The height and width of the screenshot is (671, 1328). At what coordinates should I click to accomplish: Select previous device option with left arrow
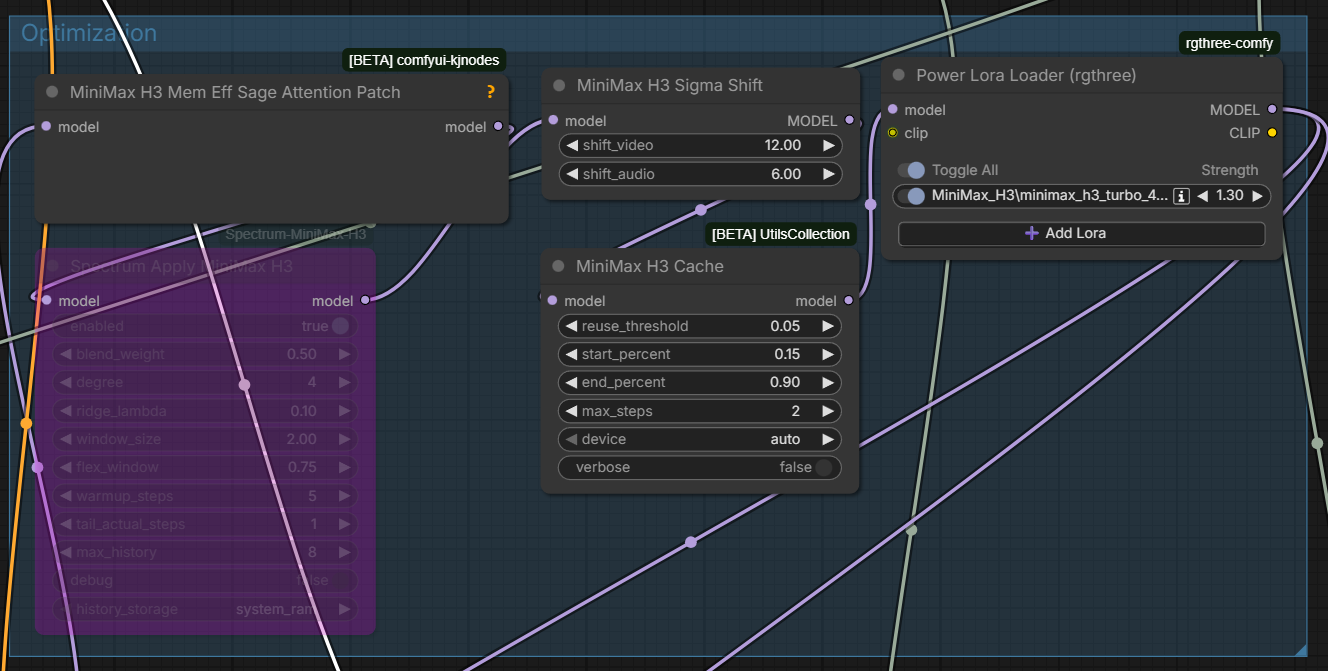point(572,439)
